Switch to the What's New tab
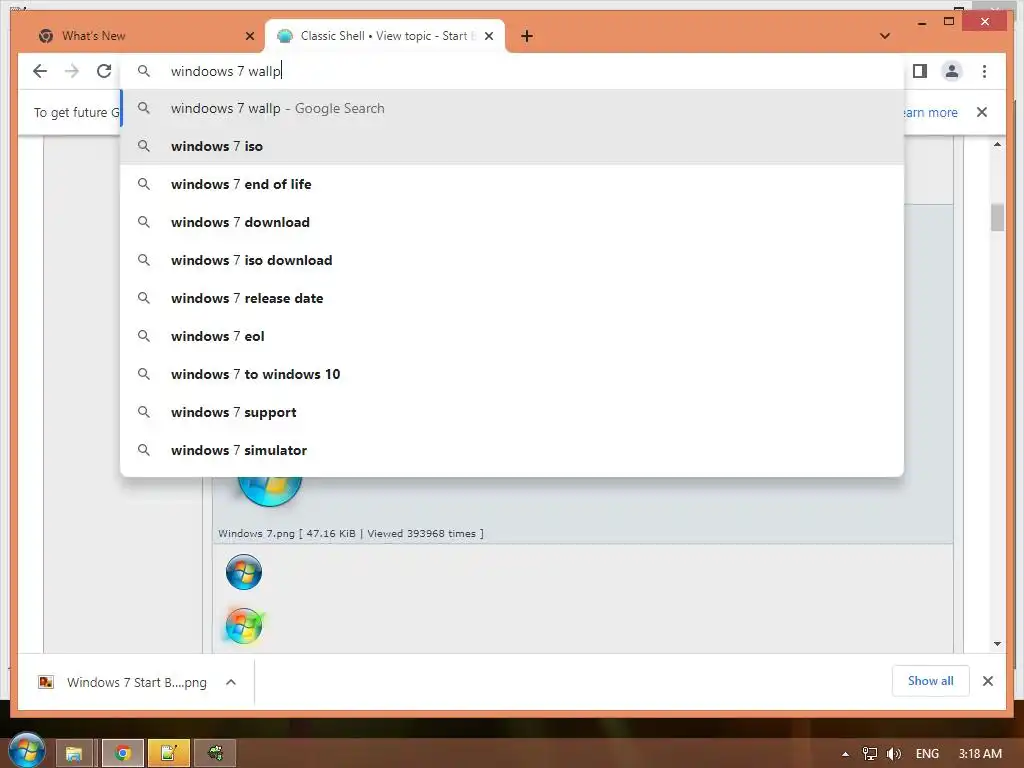Image resolution: width=1024 pixels, height=768 pixels. (145, 36)
